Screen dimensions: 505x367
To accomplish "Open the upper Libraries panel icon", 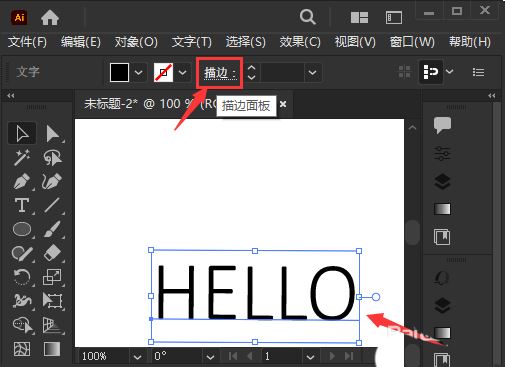I will click(x=442, y=237).
